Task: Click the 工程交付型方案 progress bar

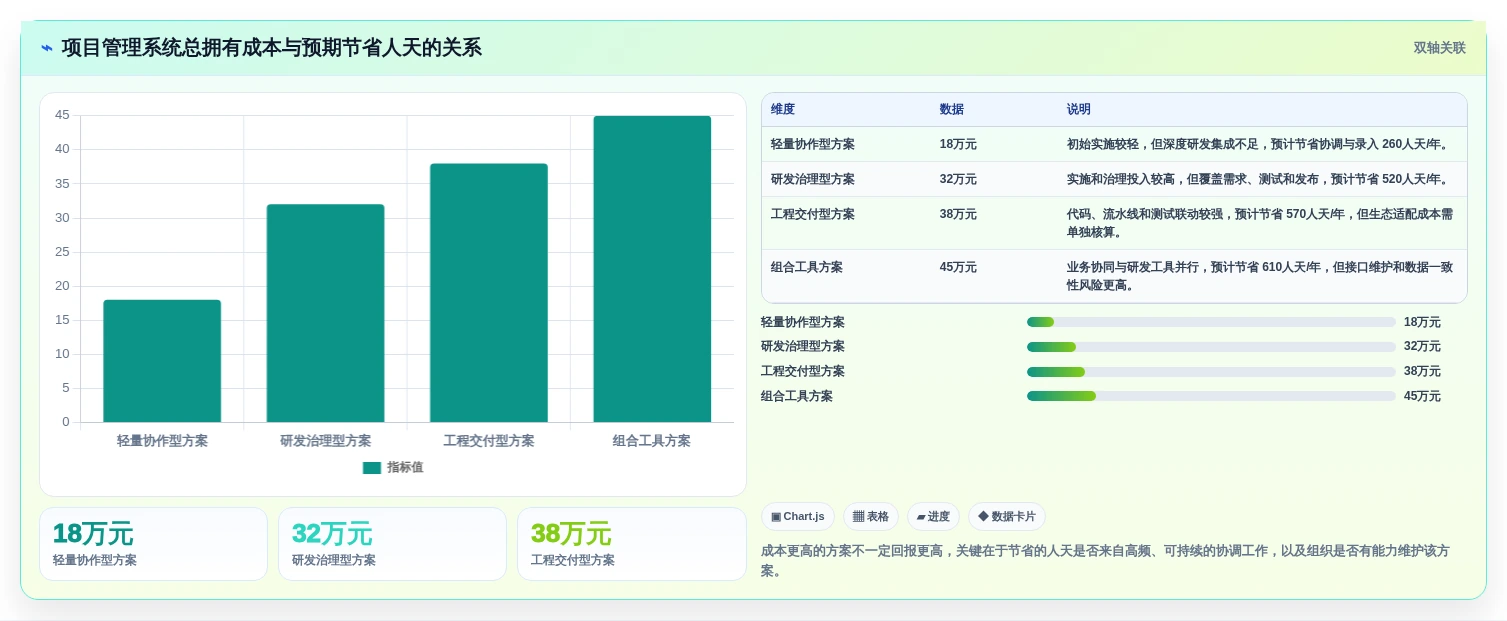Action: coord(1211,372)
